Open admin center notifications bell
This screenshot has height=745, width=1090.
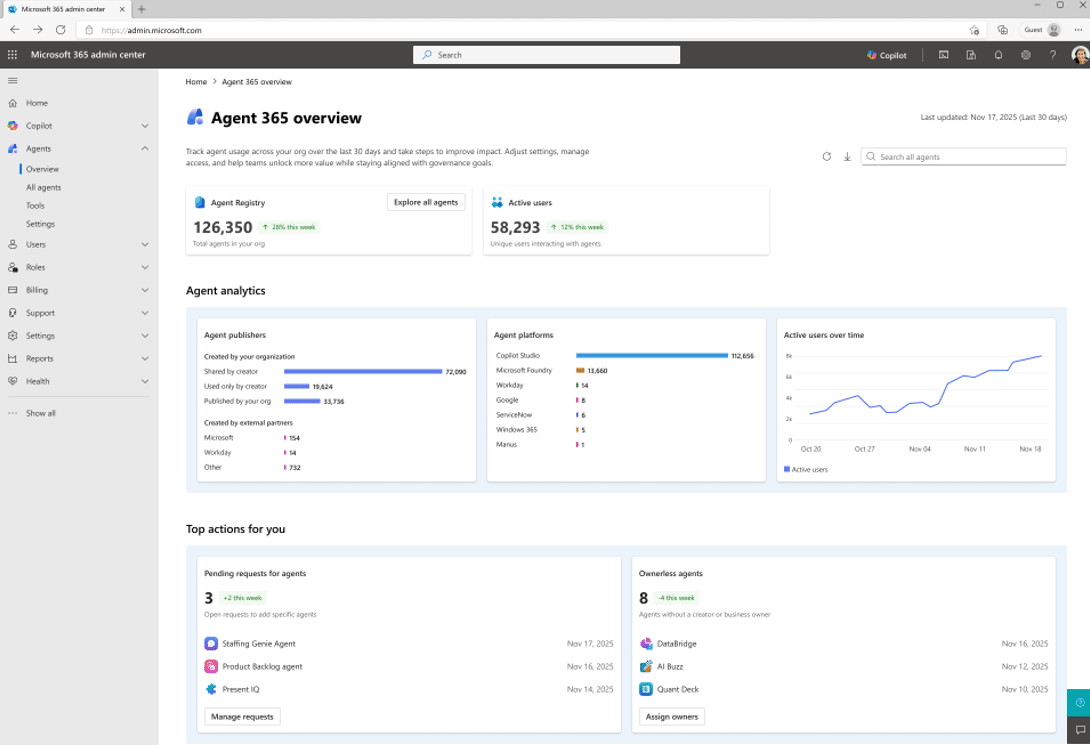pos(998,55)
